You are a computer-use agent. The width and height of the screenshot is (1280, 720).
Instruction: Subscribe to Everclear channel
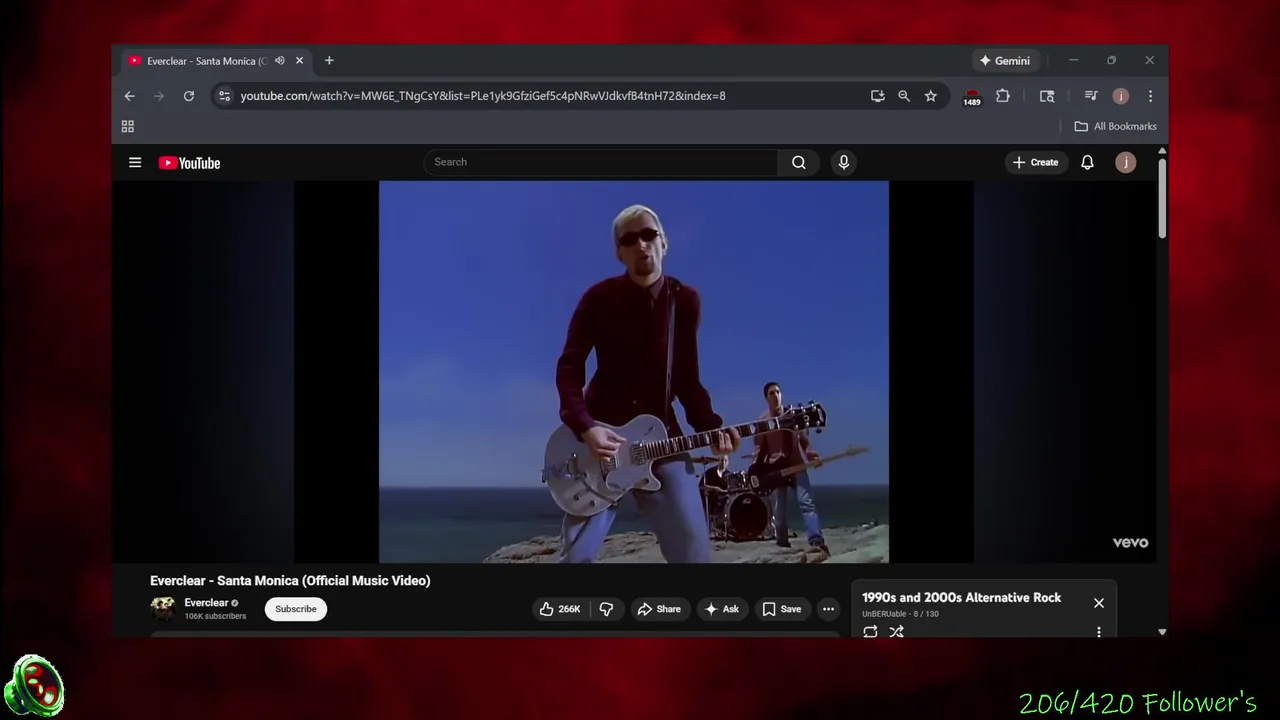[x=296, y=609]
